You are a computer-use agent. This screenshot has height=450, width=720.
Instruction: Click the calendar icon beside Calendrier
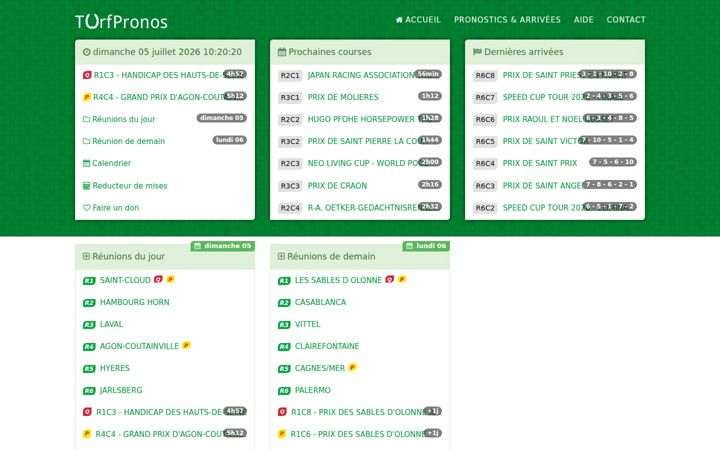tap(86, 163)
